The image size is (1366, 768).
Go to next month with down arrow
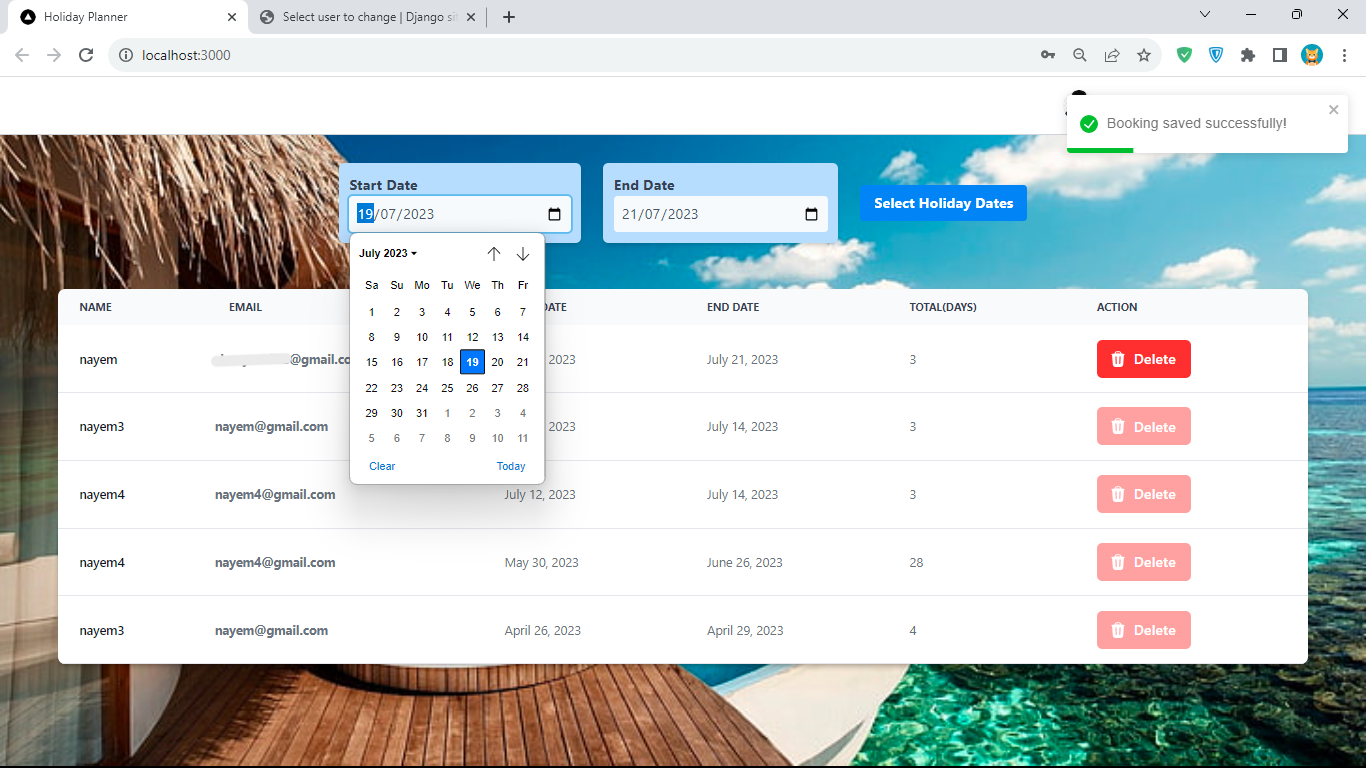click(x=523, y=254)
